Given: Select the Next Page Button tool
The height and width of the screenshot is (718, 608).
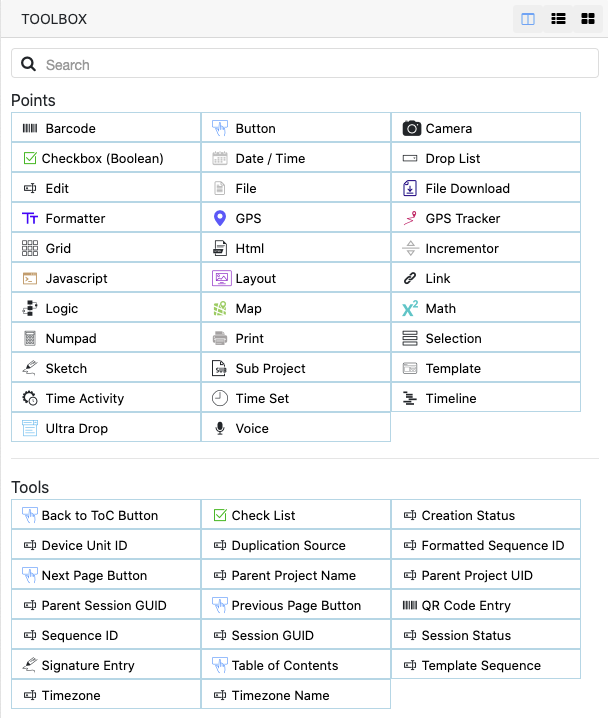Looking at the screenshot, I should tap(94, 575).
